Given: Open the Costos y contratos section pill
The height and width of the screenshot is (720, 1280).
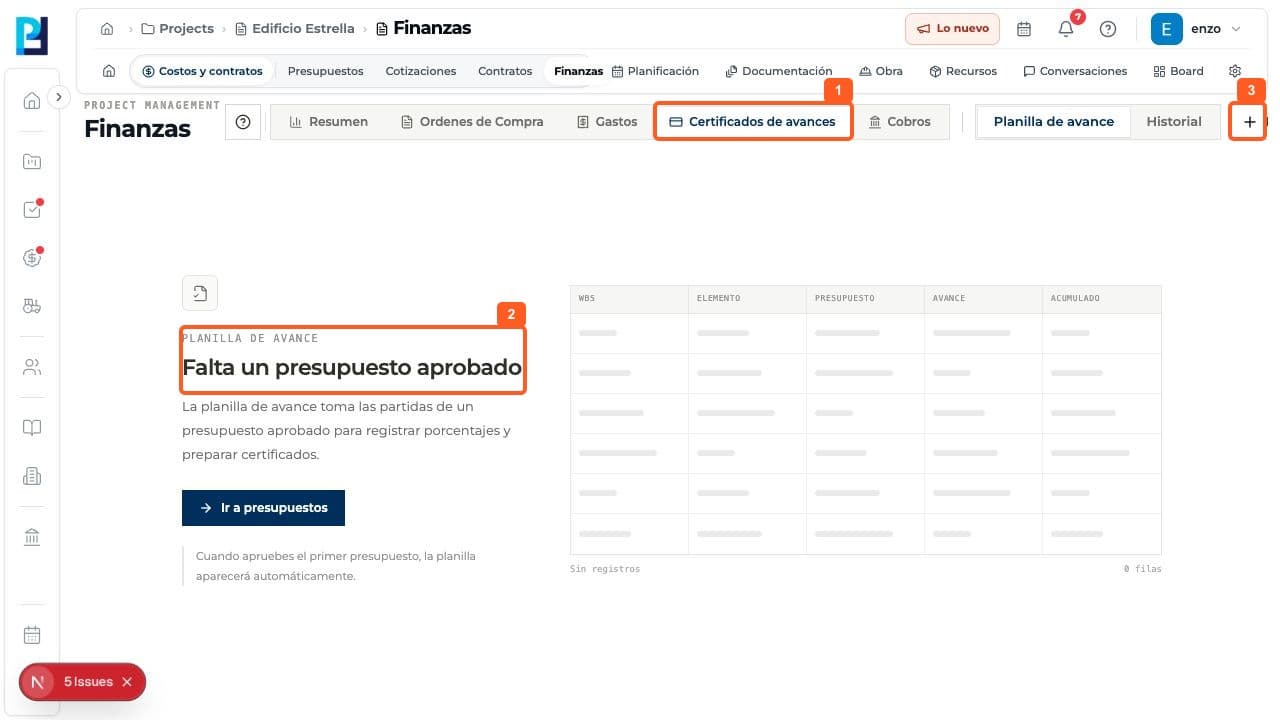Looking at the screenshot, I should click(x=203, y=71).
